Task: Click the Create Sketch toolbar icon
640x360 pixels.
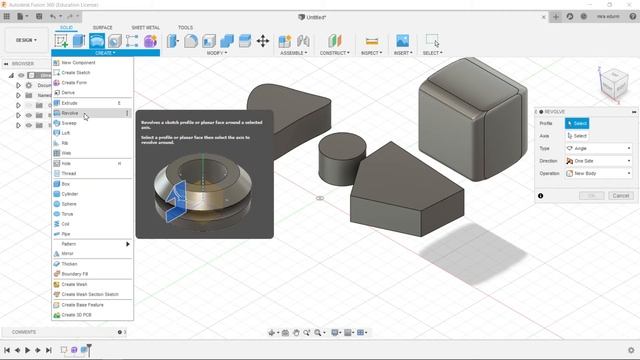Action: tap(61, 41)
